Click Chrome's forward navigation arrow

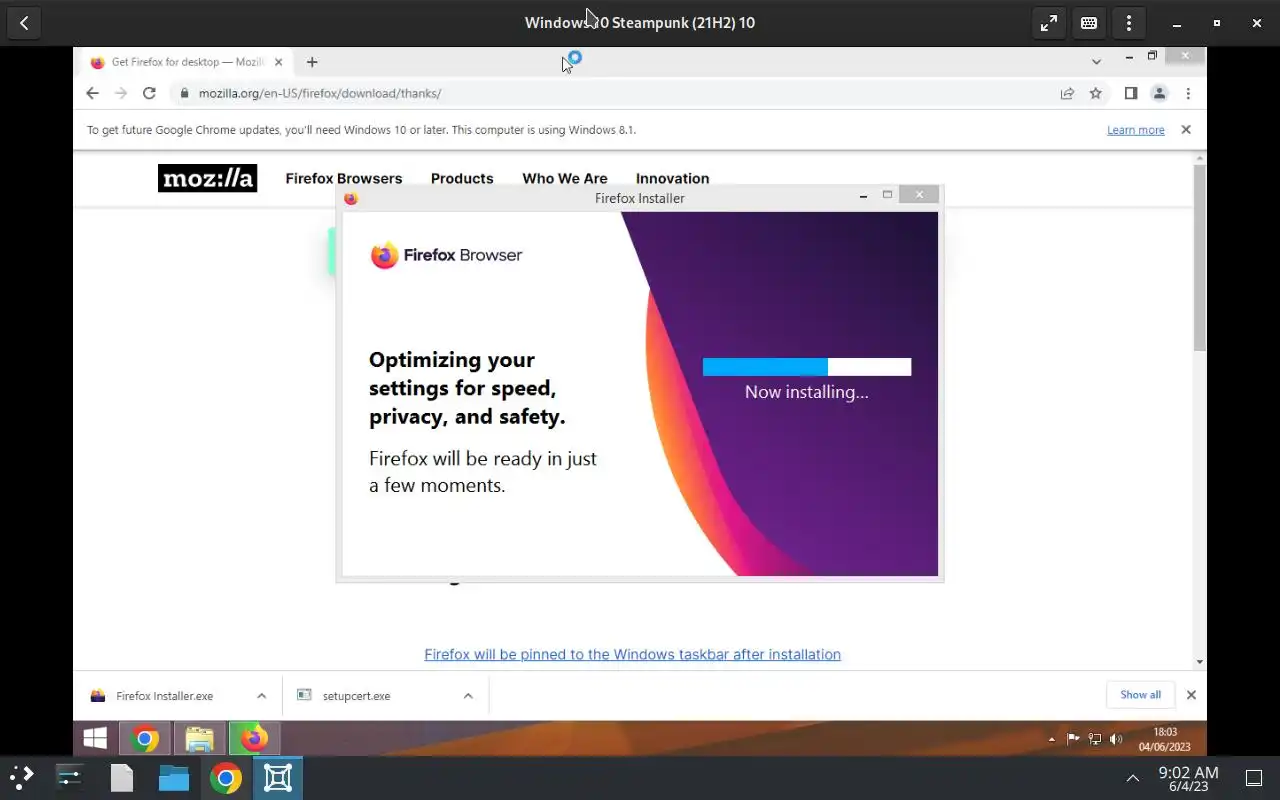pos(121,93)
